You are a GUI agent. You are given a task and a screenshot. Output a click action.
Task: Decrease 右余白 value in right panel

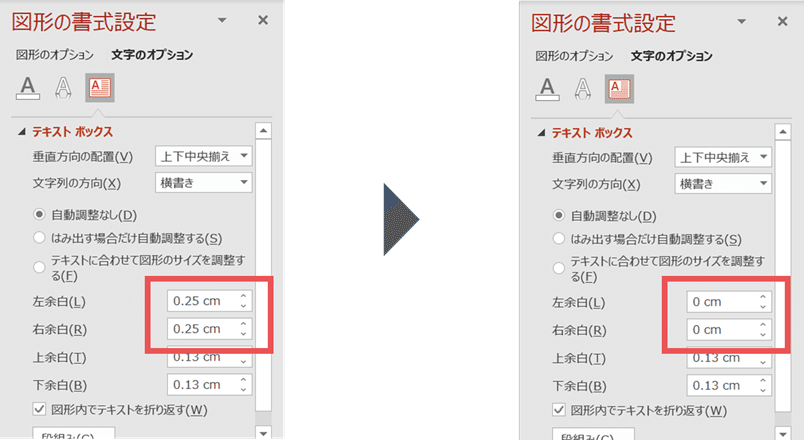[x=763, y=335]
